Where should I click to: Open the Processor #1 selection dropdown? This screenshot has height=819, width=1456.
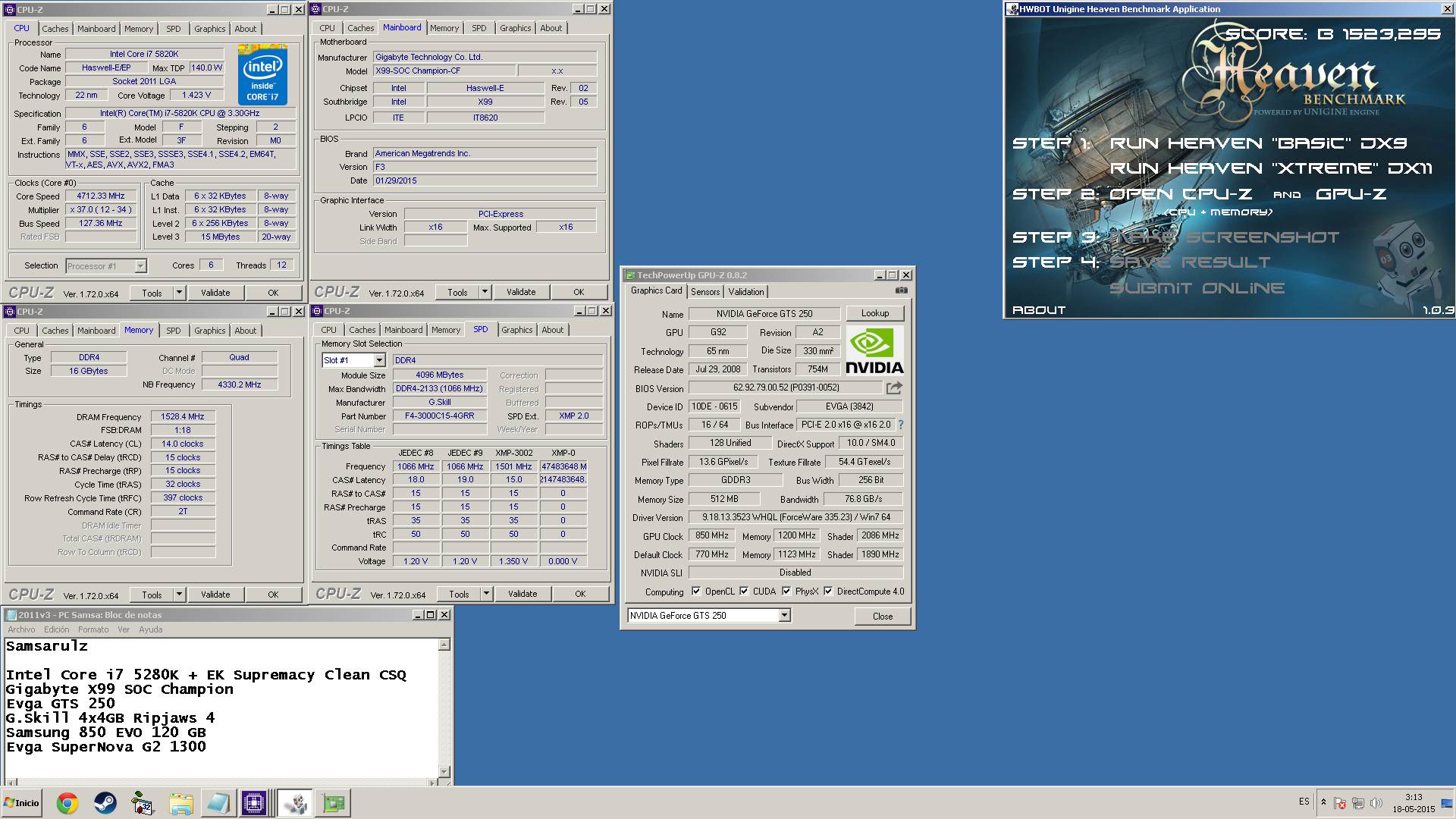pos(140,266)
